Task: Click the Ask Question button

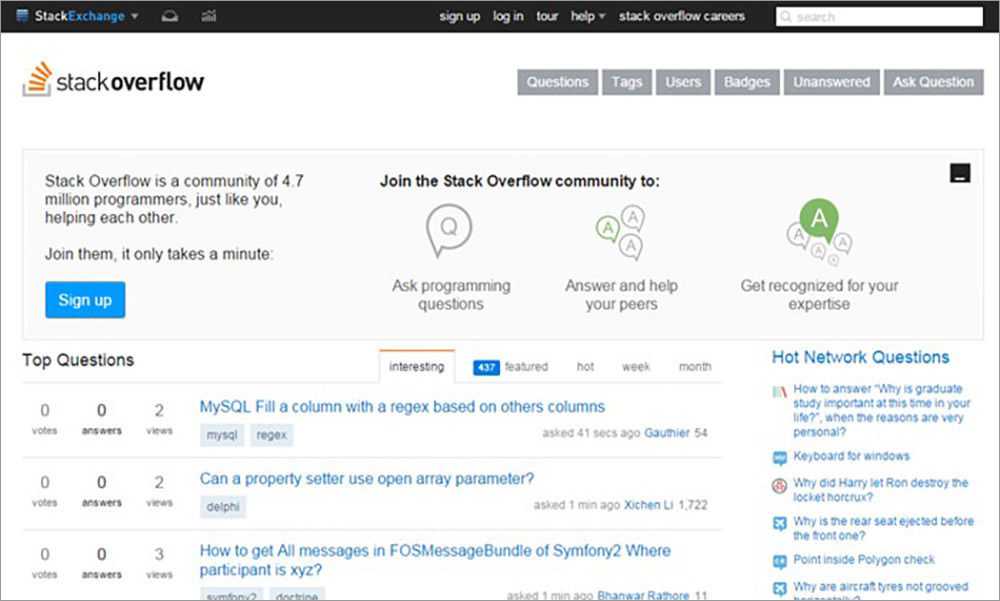Action: (x=934, y=82)
